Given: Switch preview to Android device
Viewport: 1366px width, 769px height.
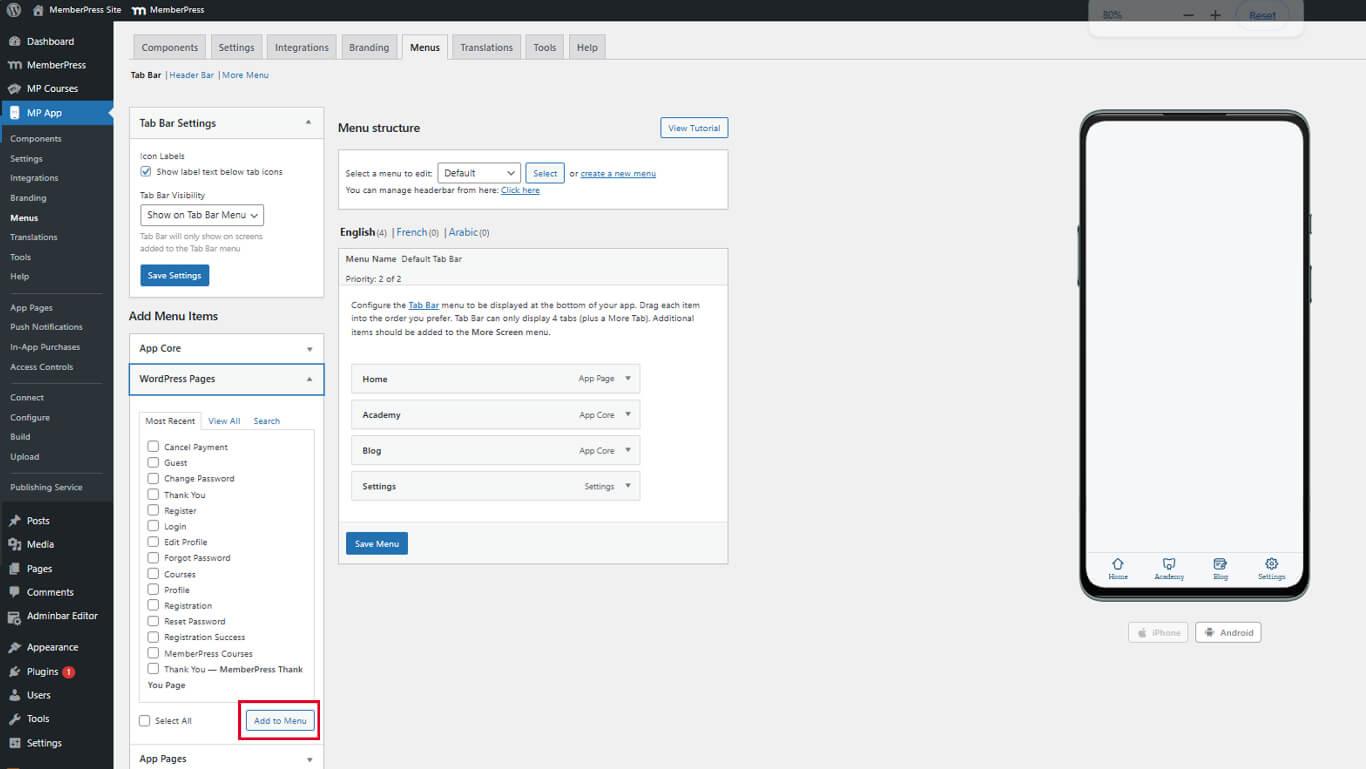Looking at the screenshot, I should click(x=1228, y=631).
